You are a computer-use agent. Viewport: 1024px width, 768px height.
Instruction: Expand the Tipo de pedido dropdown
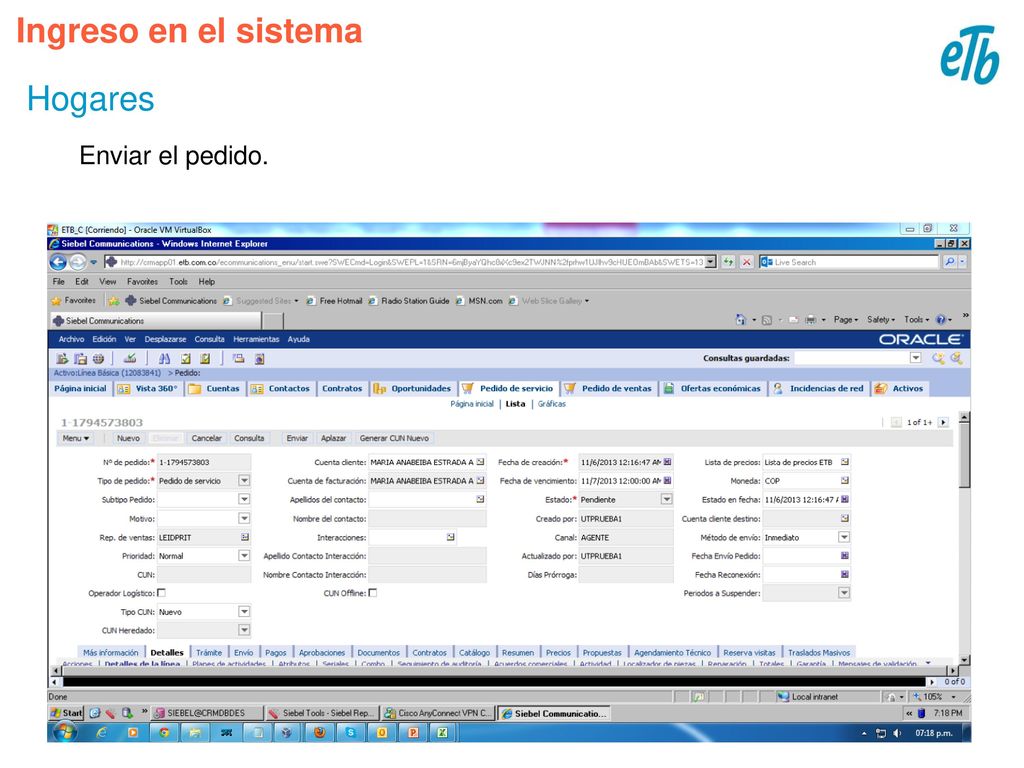(x=244, y=481)
